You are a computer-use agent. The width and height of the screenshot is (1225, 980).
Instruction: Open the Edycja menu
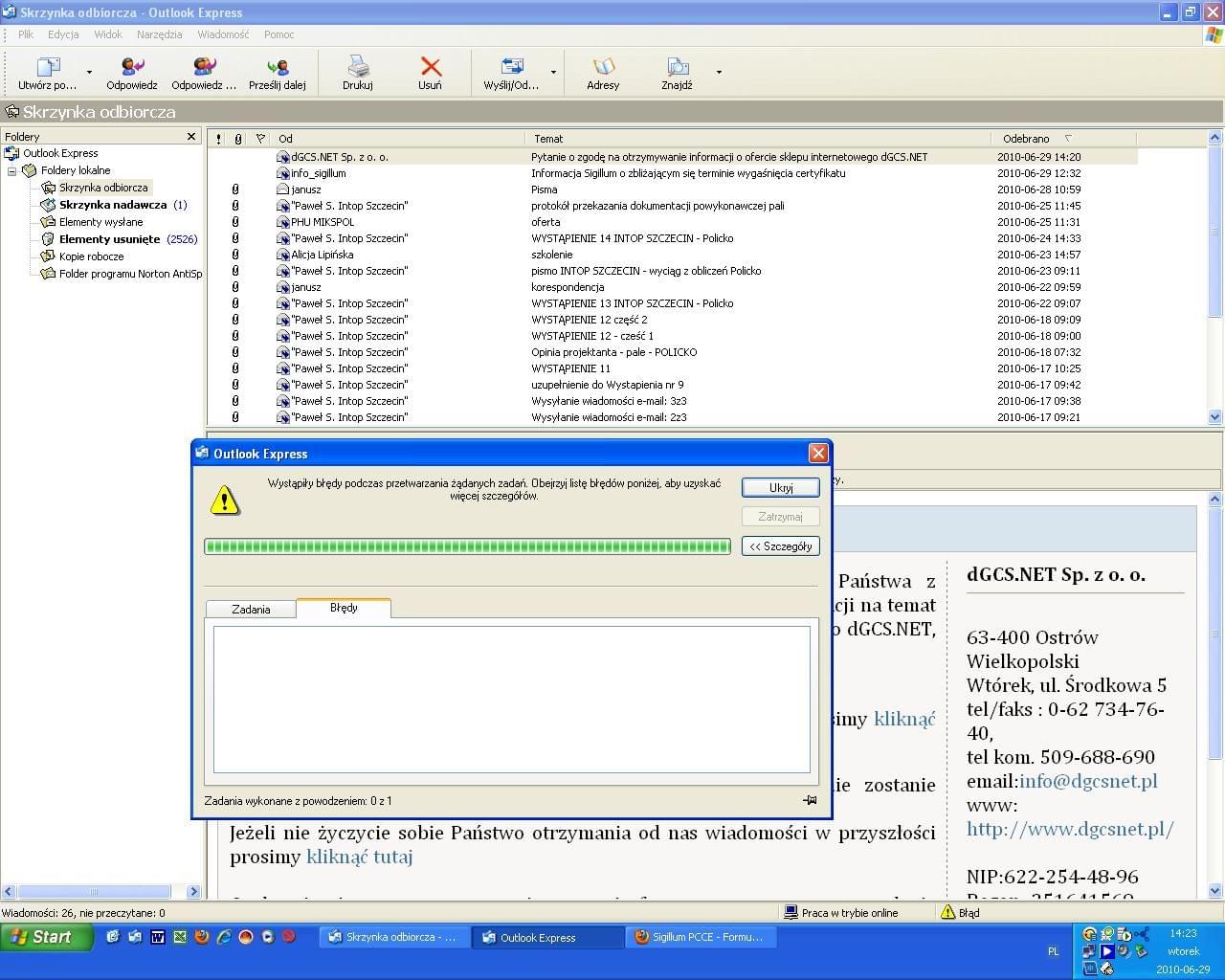63,34
